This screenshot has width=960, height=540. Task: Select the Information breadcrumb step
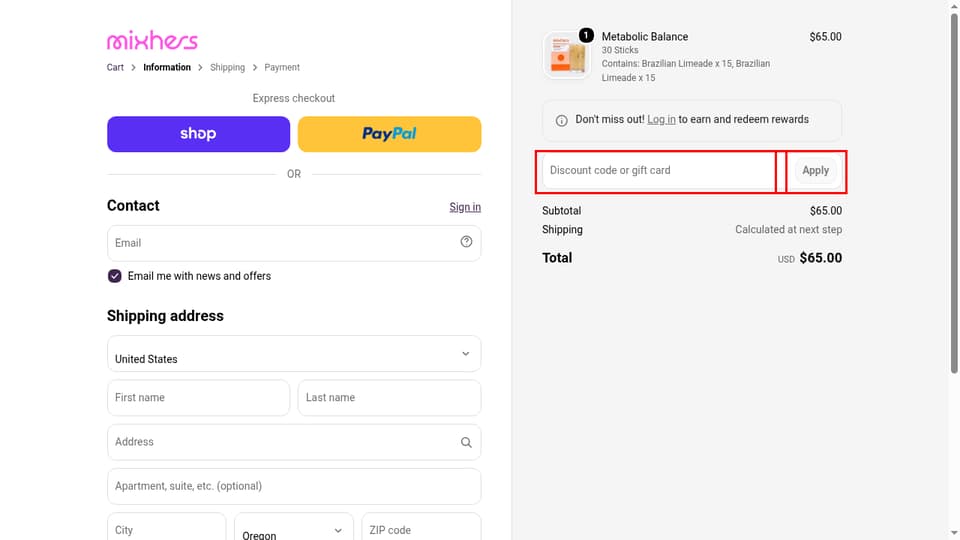pos(167,67)
